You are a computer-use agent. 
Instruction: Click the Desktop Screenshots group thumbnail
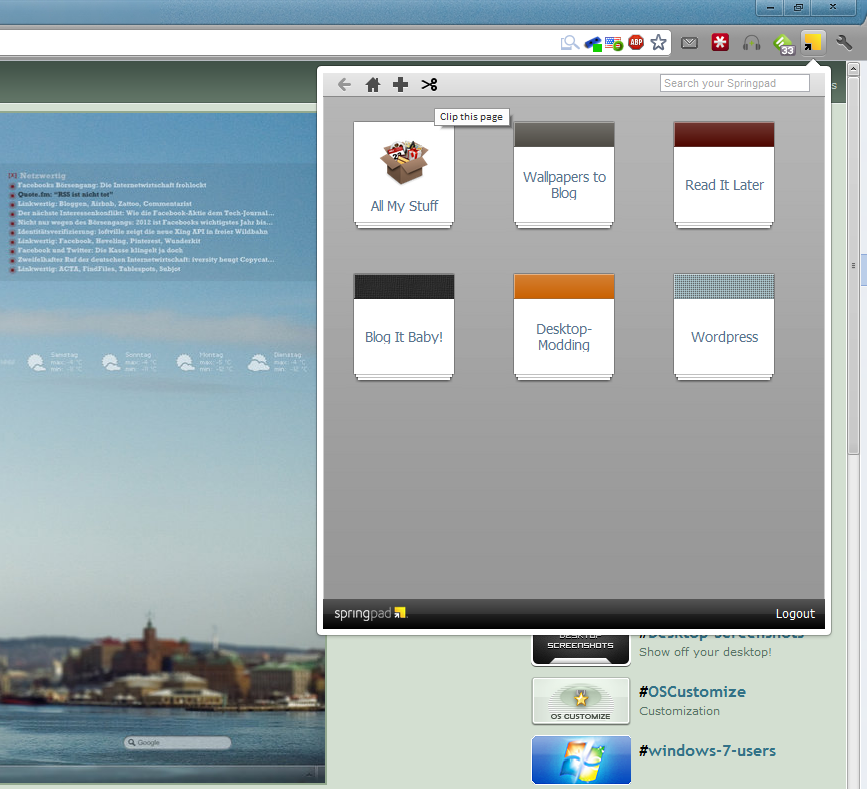click(x=581, y=649)
